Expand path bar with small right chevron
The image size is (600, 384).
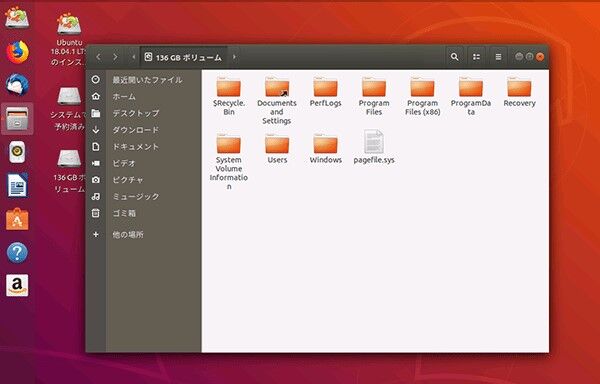(234, 57)
